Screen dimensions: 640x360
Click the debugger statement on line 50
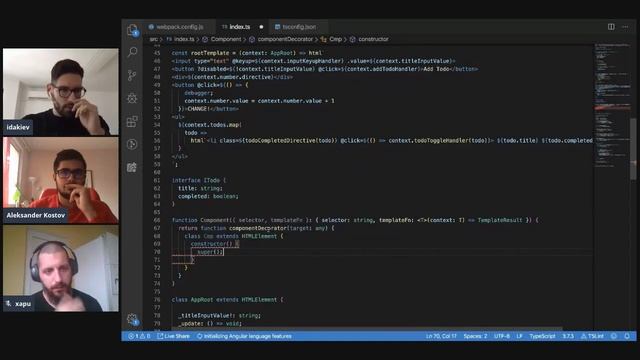(198, 93)
